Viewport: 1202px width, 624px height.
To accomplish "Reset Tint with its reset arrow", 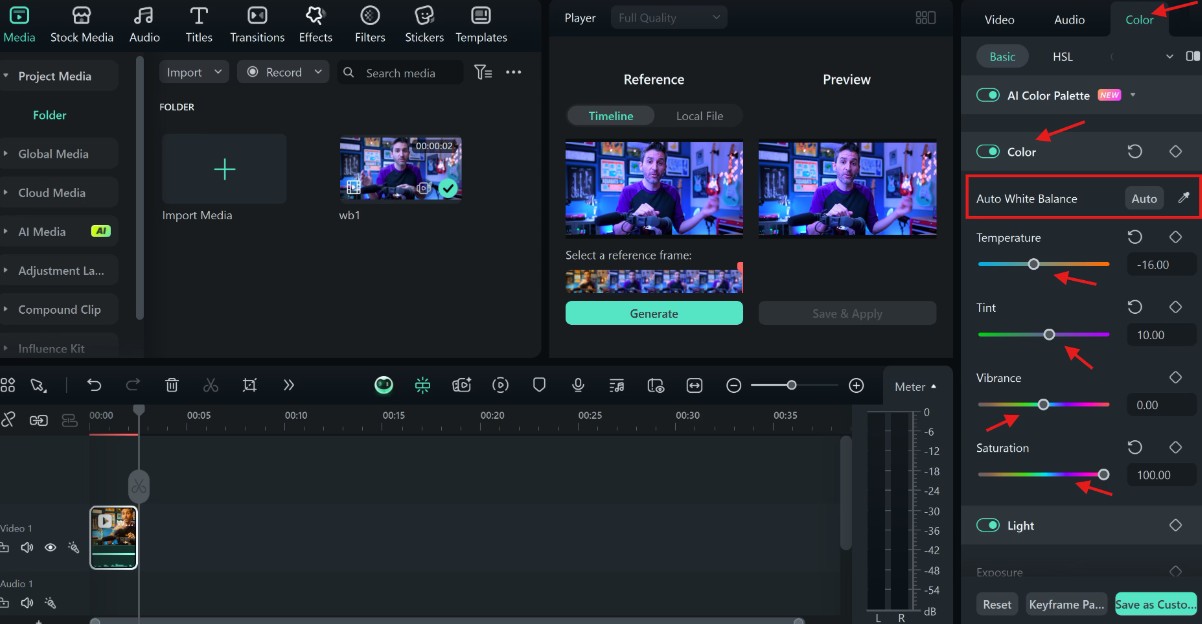I will pyautogui.click(x=1135, y=307).
